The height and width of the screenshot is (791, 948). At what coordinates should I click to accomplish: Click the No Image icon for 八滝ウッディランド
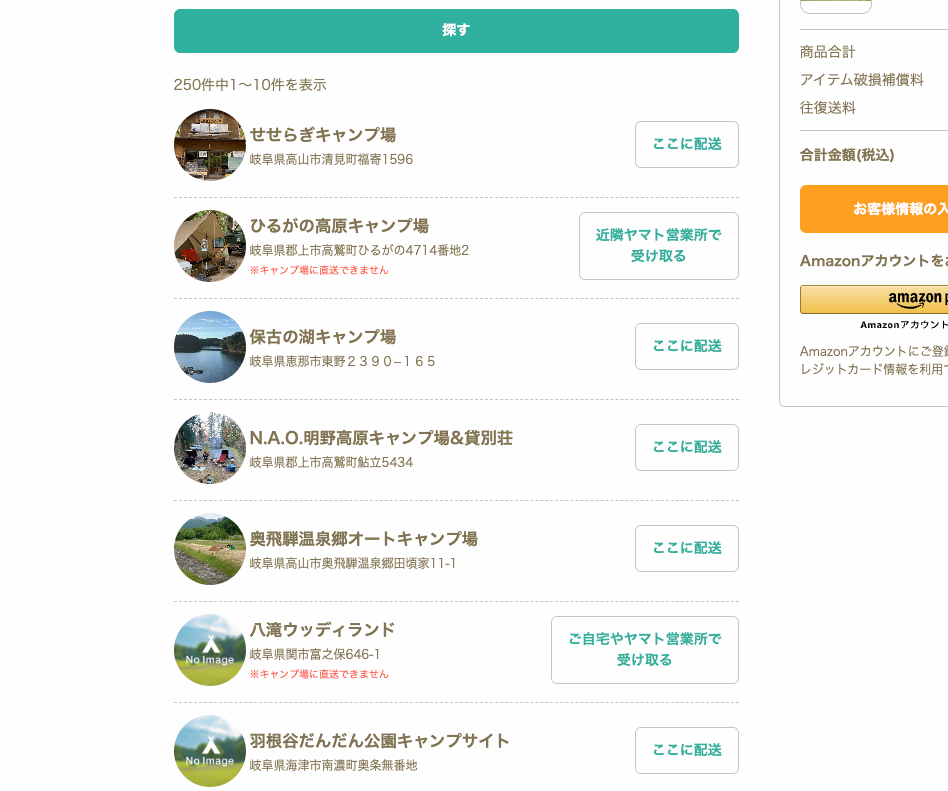point(210,650)
